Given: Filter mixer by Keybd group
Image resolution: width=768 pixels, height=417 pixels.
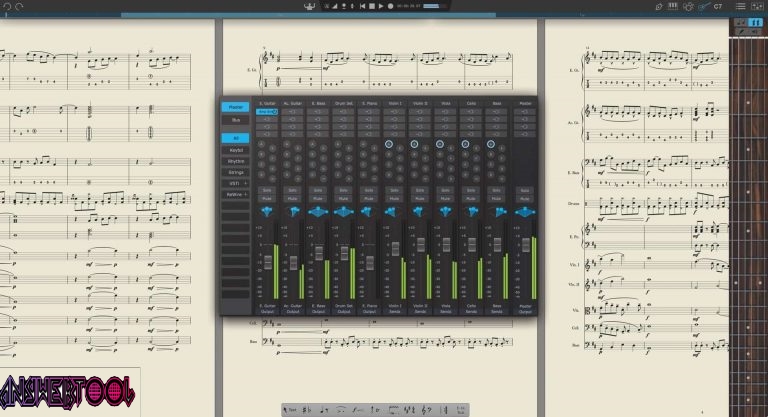Looking at the screenshot, I should pyautogui.click(x=236, y=150).
